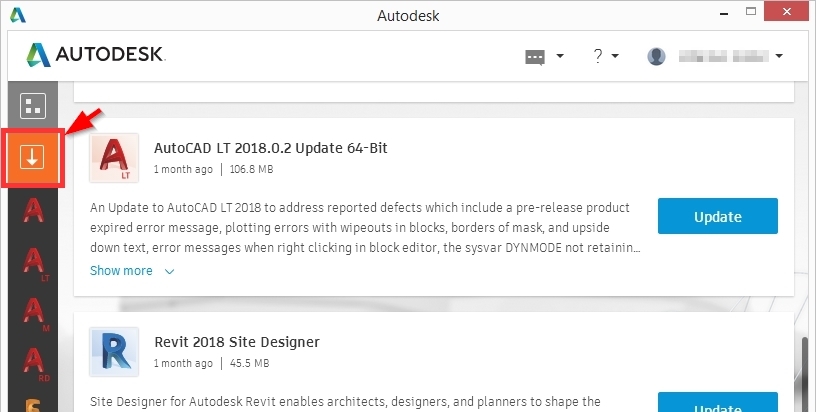Click Update for AutoCAD LT 2018.0.2

[717, 217]
